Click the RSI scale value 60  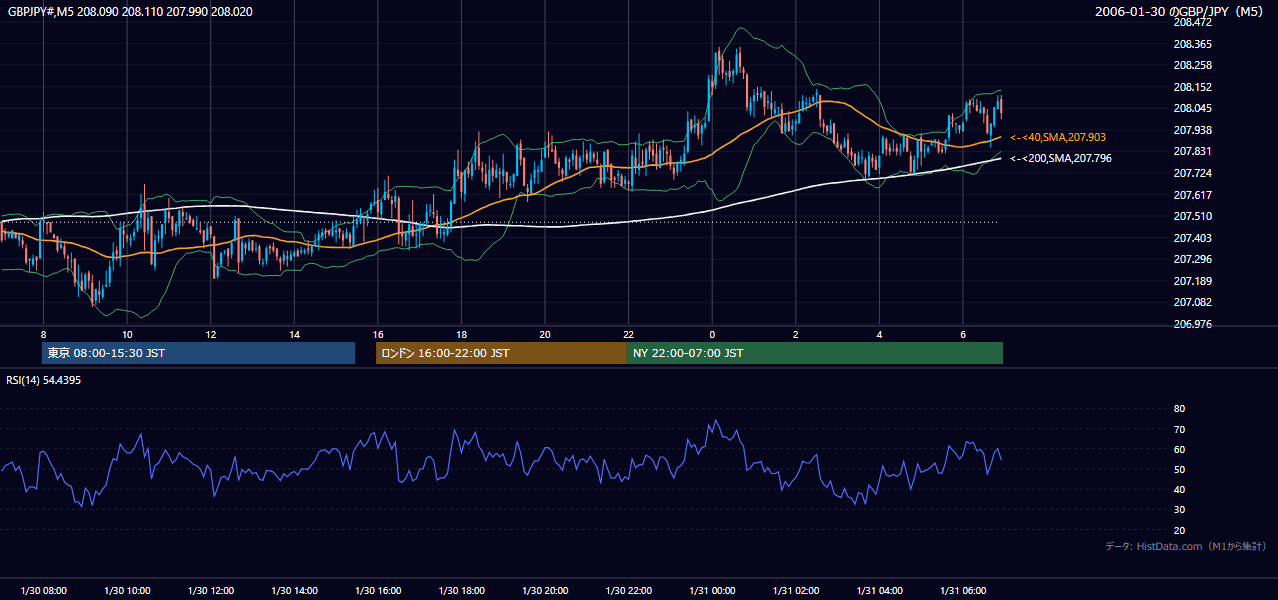(1179, 449)
